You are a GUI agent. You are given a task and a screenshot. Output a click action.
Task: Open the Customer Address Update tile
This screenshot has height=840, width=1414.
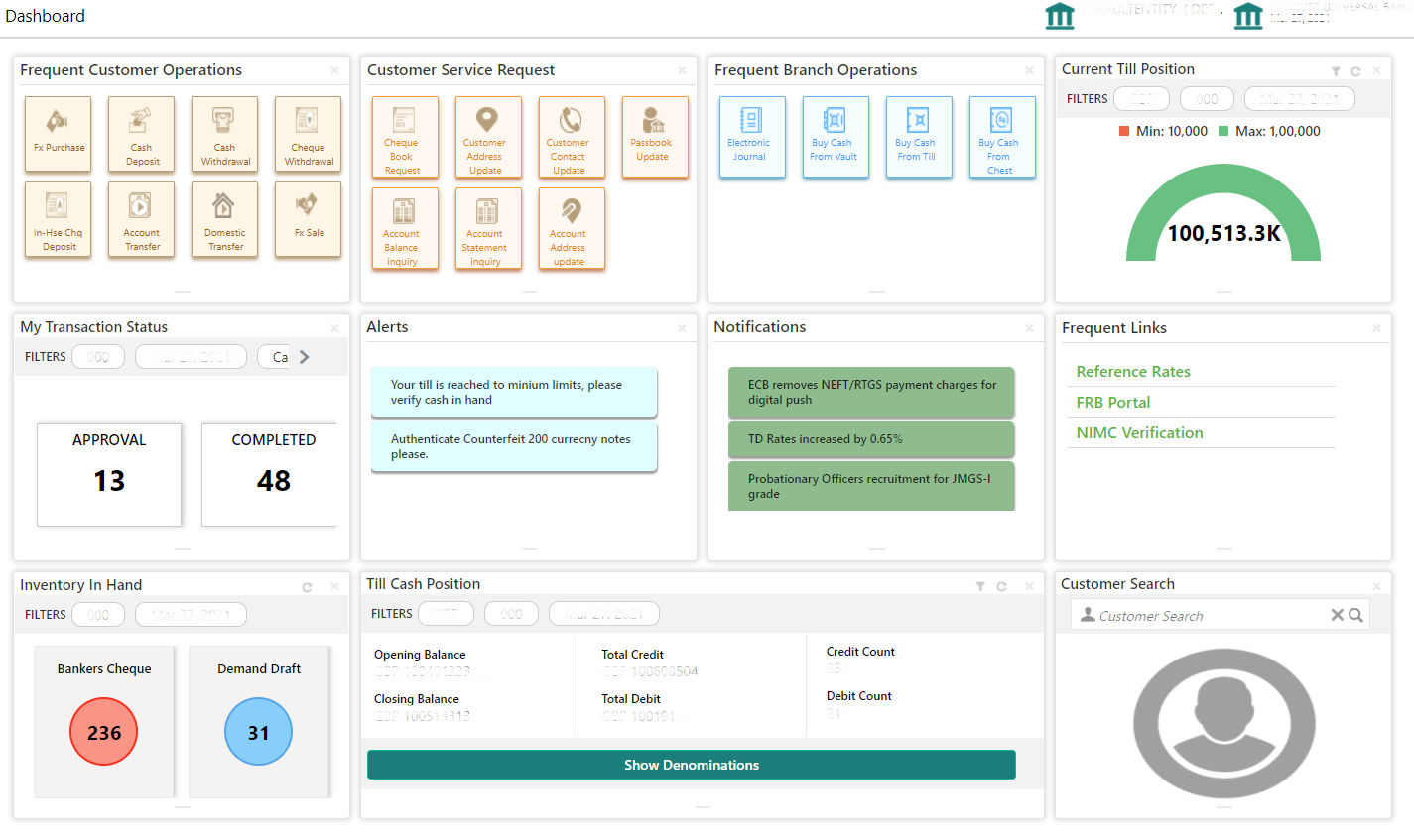click(488, 137)
